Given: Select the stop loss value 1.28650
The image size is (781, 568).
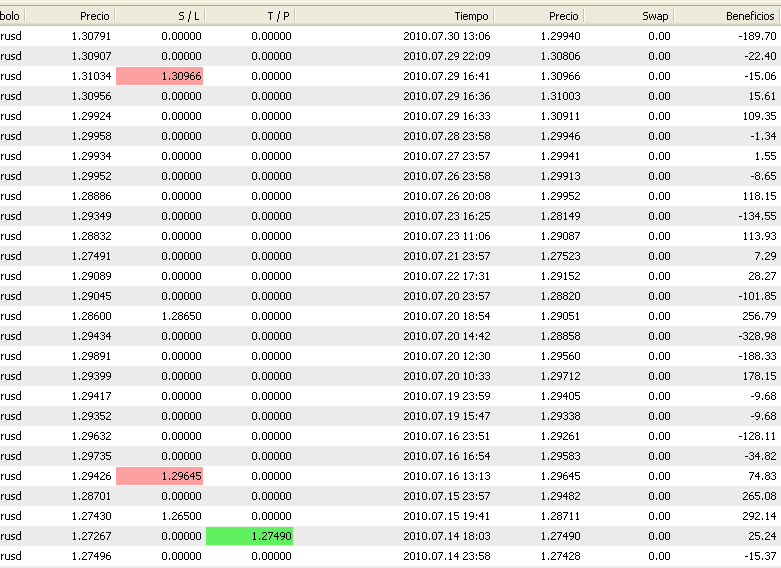Looking at the screenshot, I should coord(181,316).
